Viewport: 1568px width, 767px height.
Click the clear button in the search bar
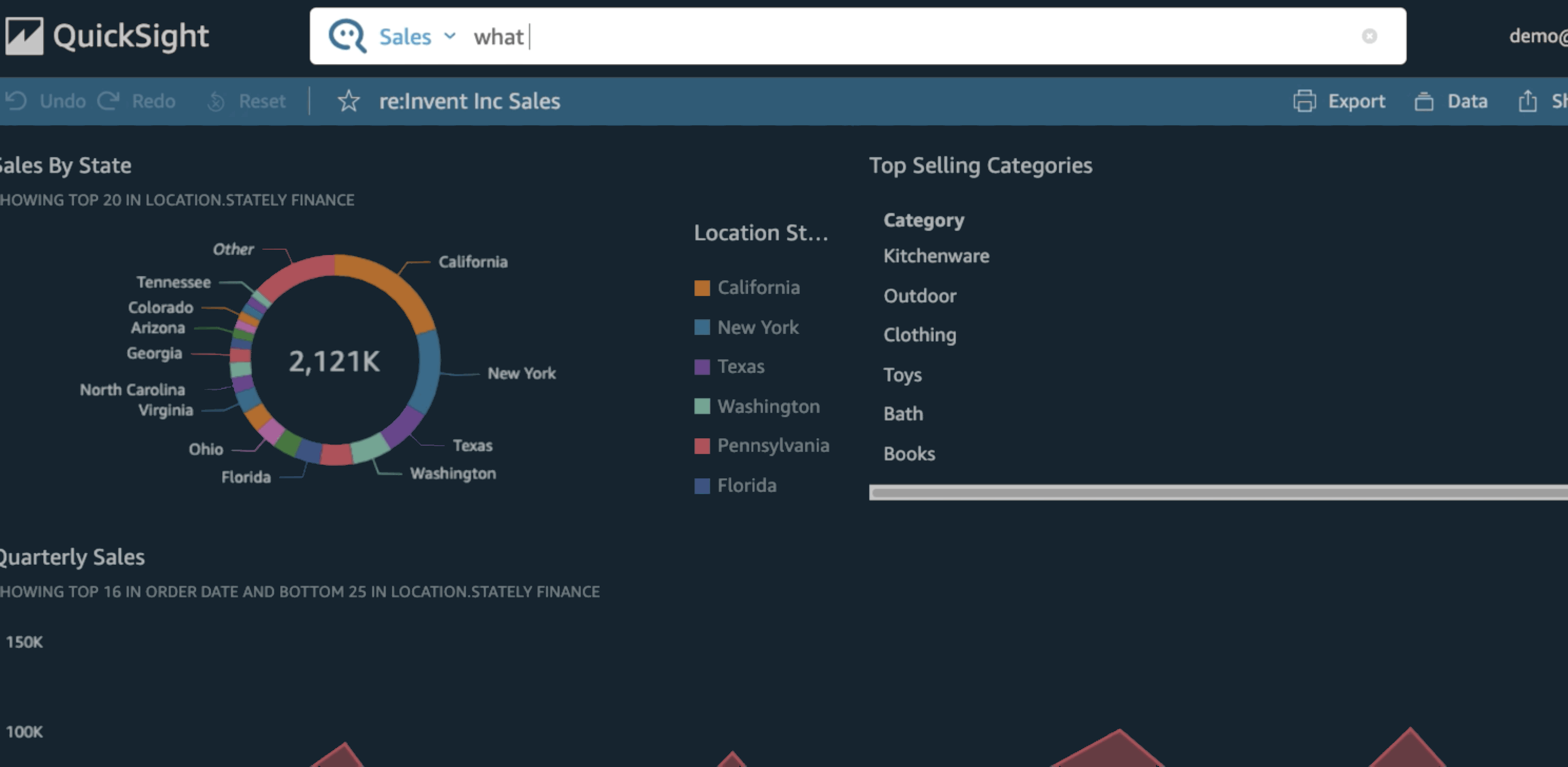tap(1370, 36)
